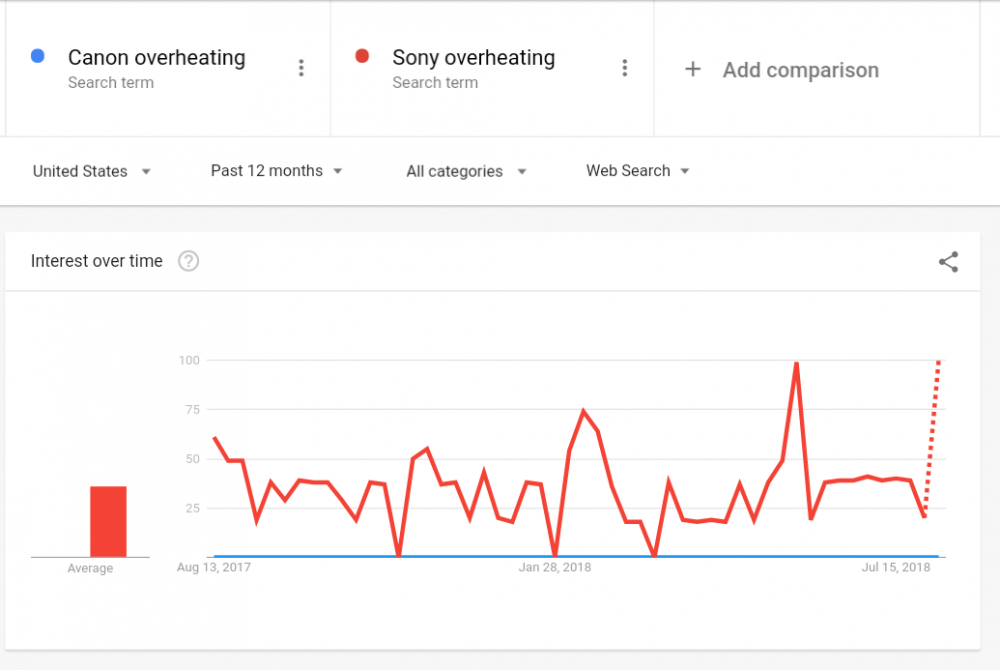Click the red dot beside Sony overheating

[362, 57]
